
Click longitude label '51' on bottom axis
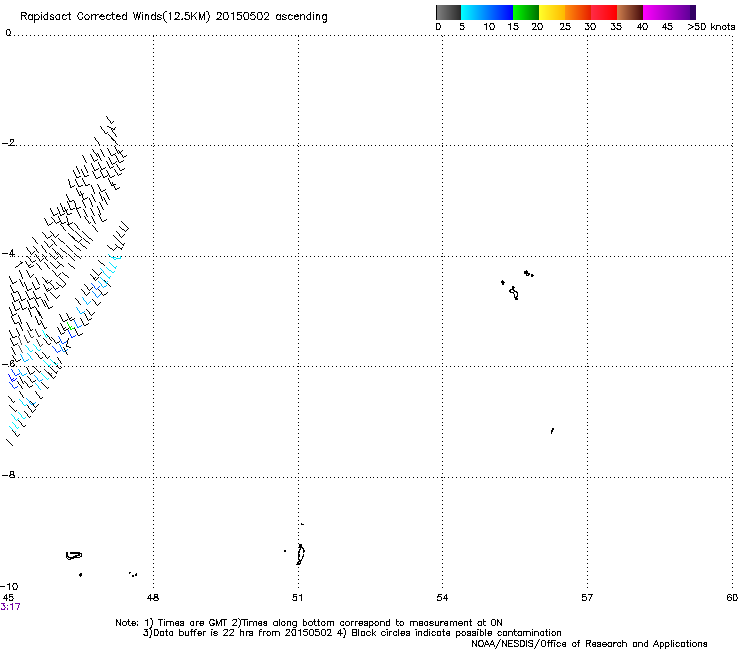297,598
